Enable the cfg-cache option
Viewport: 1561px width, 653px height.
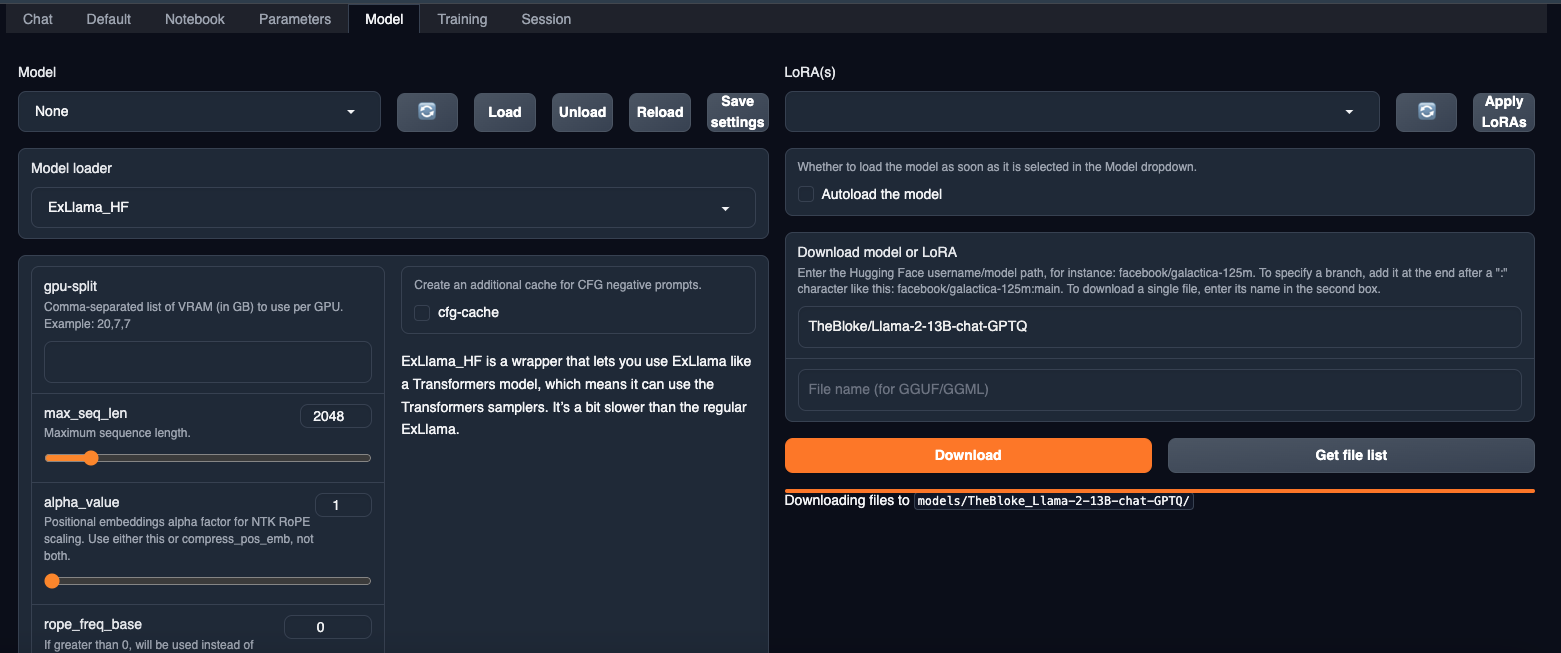[x=422, y=312]
